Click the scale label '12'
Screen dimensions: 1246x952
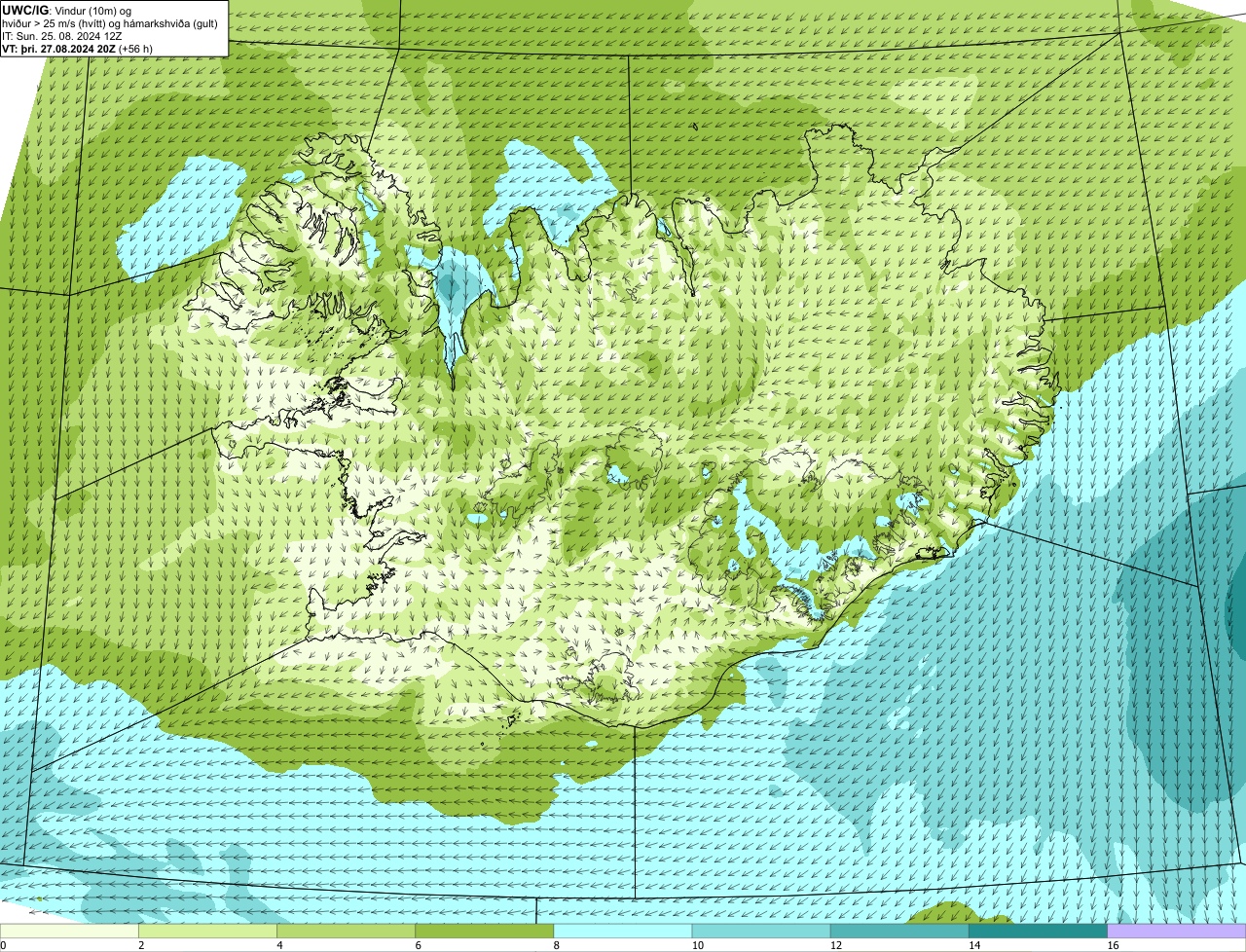[835, 945]
